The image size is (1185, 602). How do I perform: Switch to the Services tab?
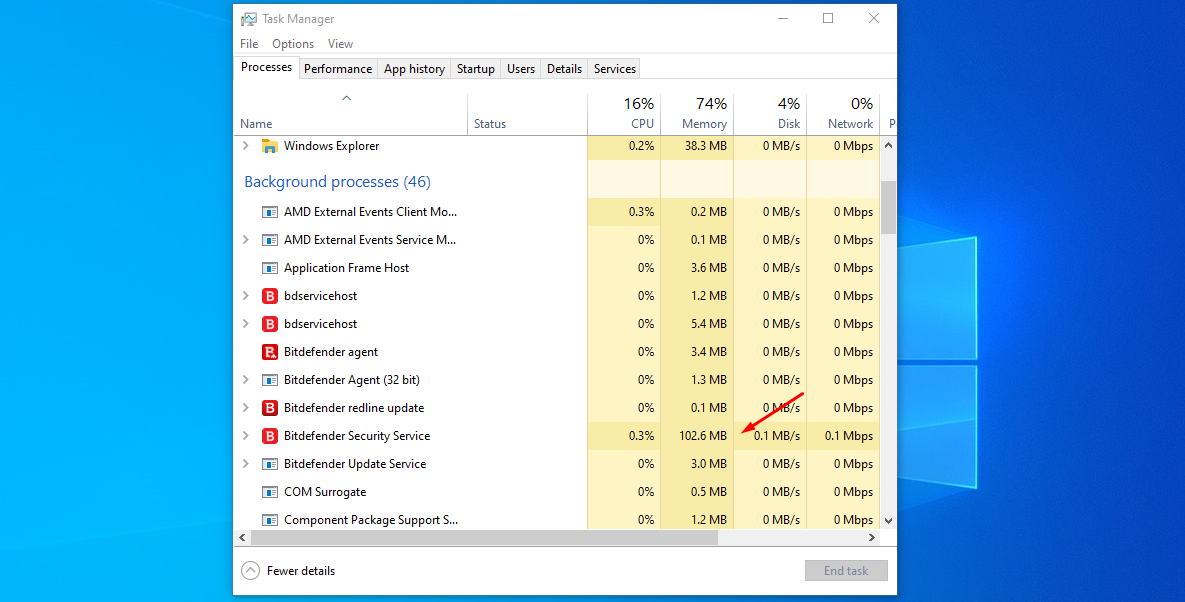[614, 69]
